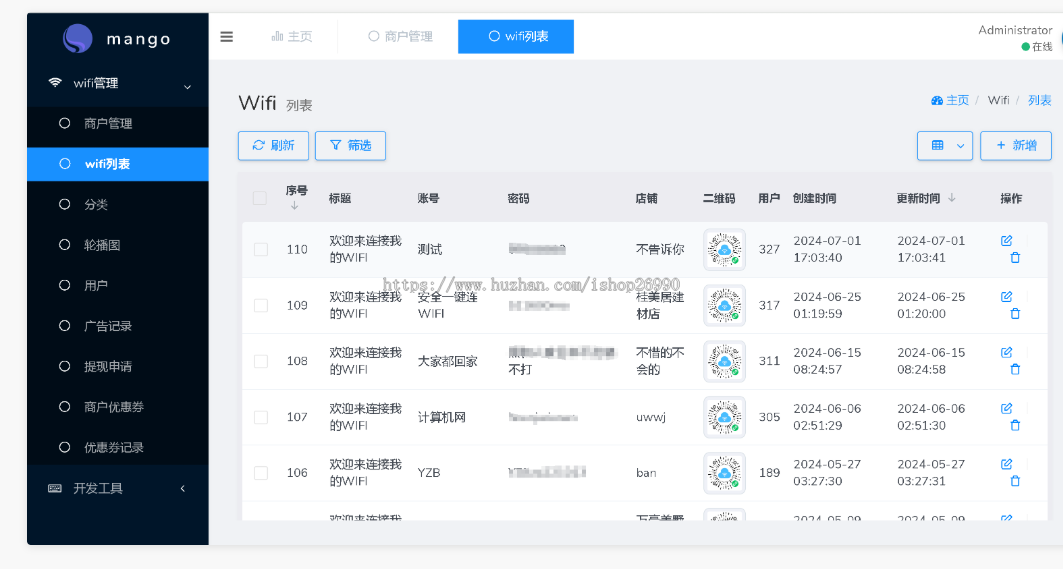Tick the select-all checkbox in table header

pyautogui.click(x=260, y=198)
